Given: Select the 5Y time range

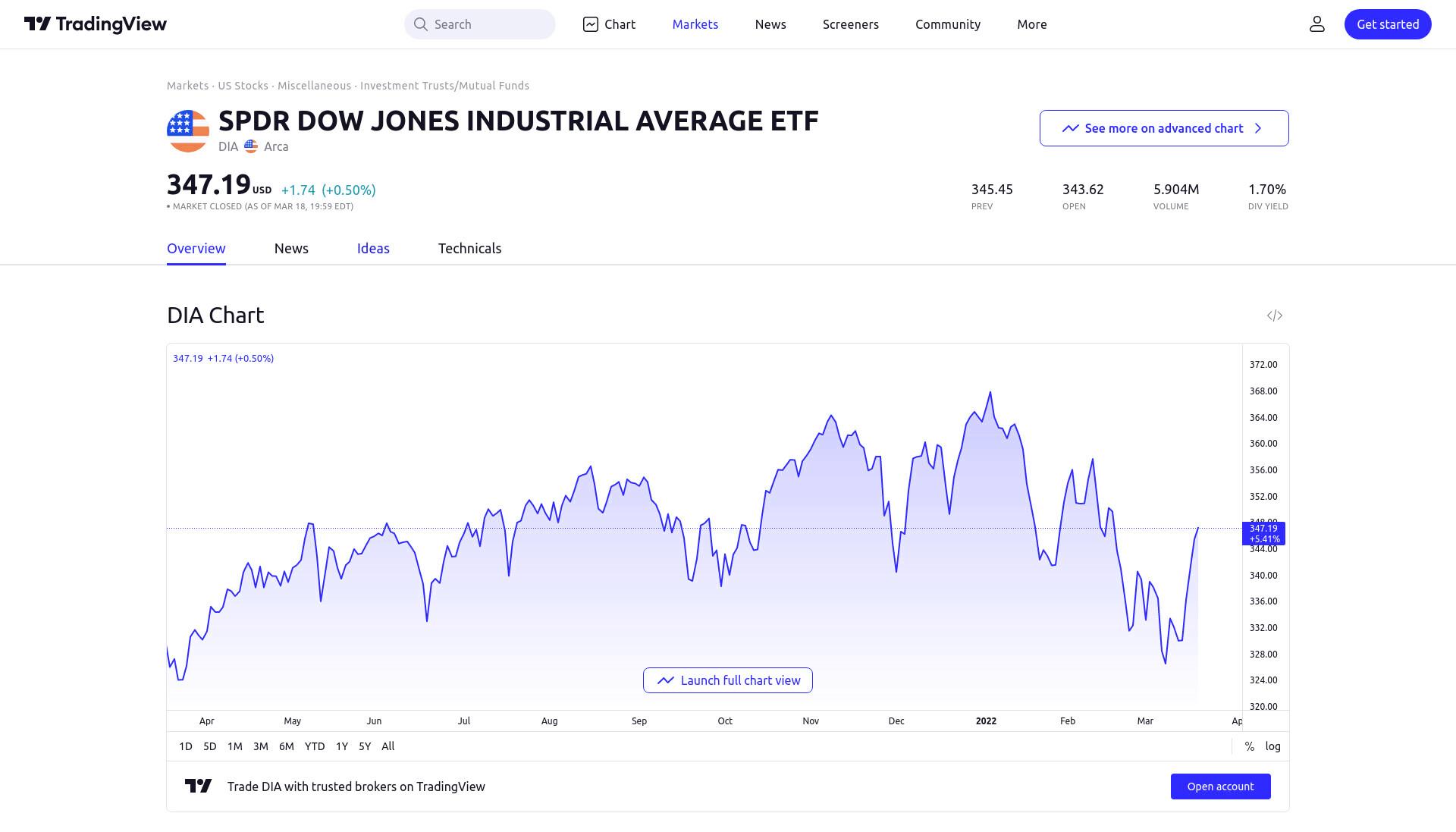Looking at the screenshot, I should (x=365, y=746).
